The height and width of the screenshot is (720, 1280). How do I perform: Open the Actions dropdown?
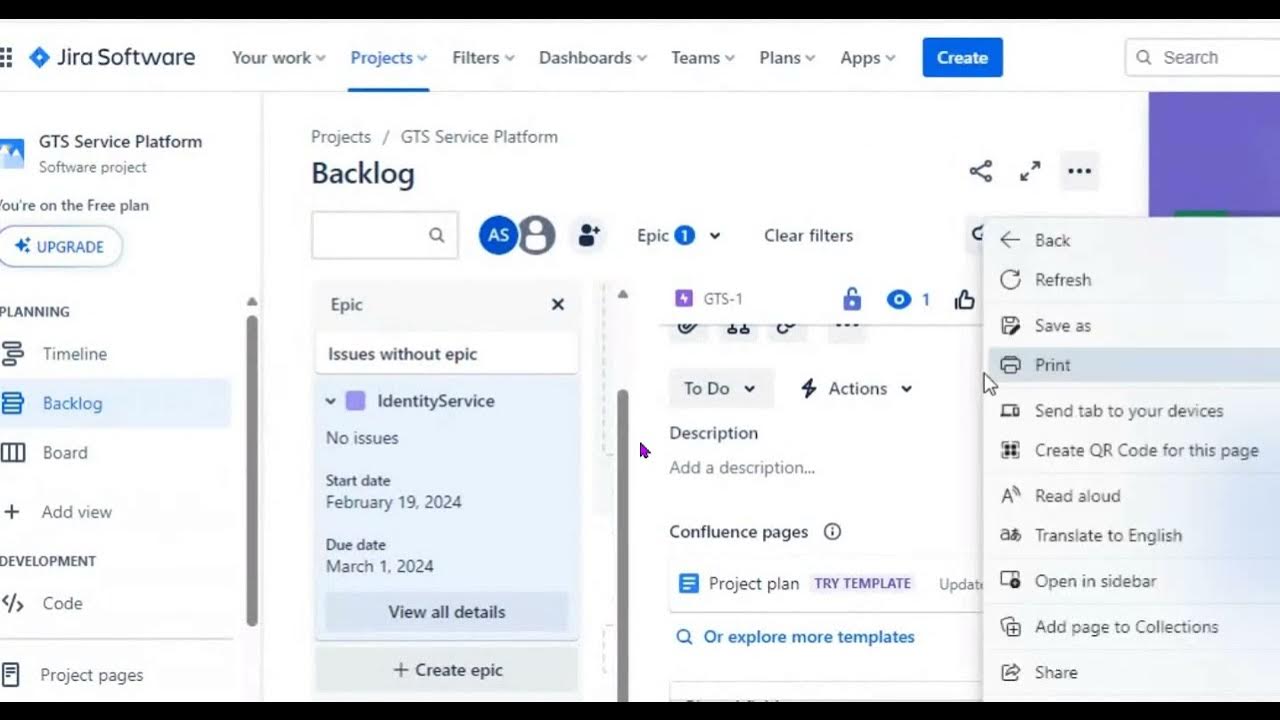pos(857,389)
